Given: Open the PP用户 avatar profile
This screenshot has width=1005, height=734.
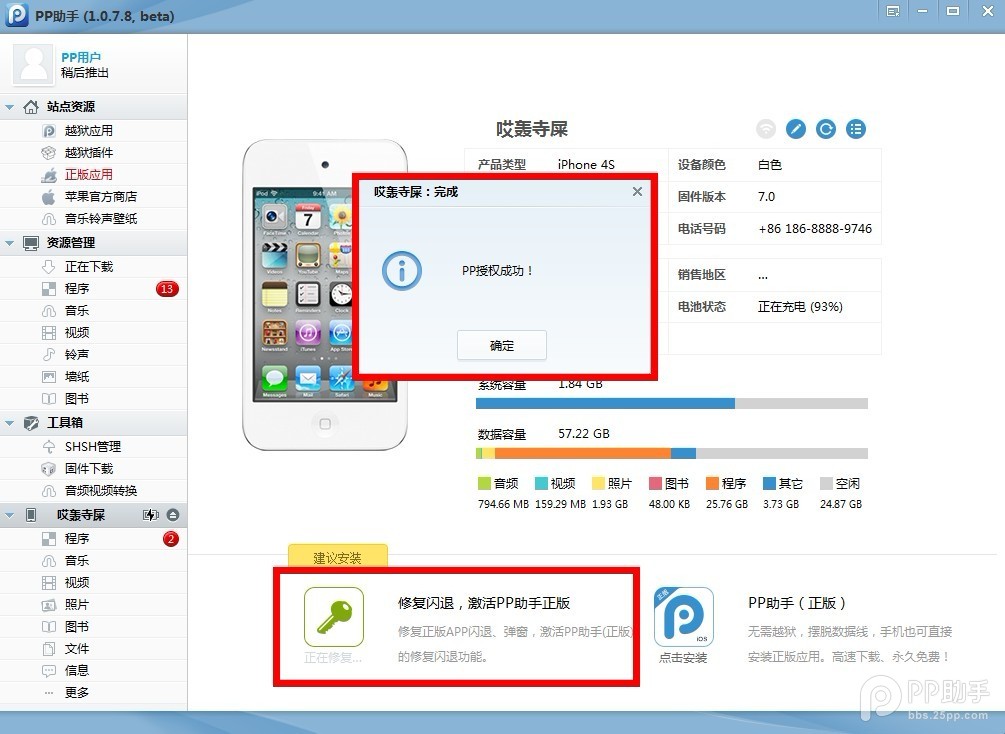Looking at the screenshot, I should tap(33, 65).
